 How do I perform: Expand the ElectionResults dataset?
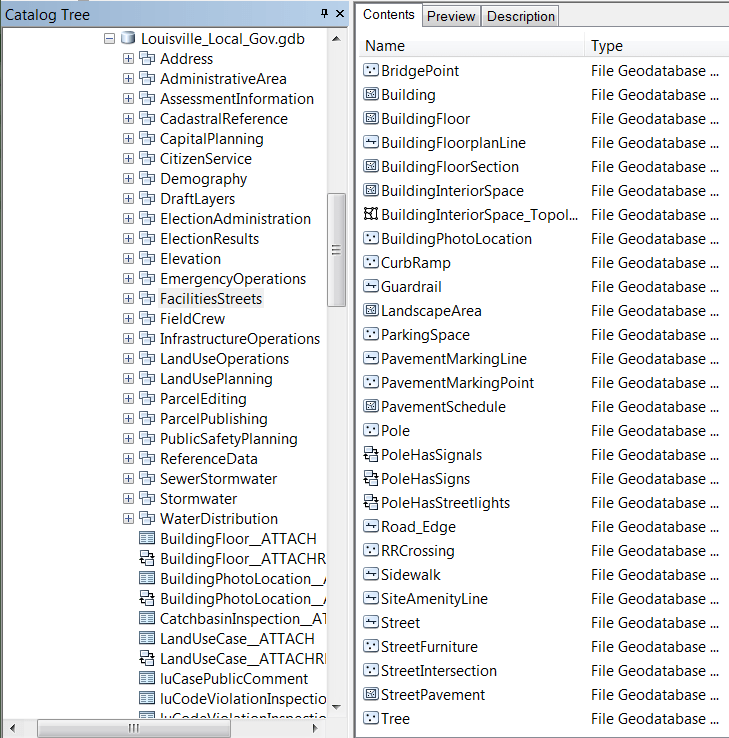click(128, 239)
